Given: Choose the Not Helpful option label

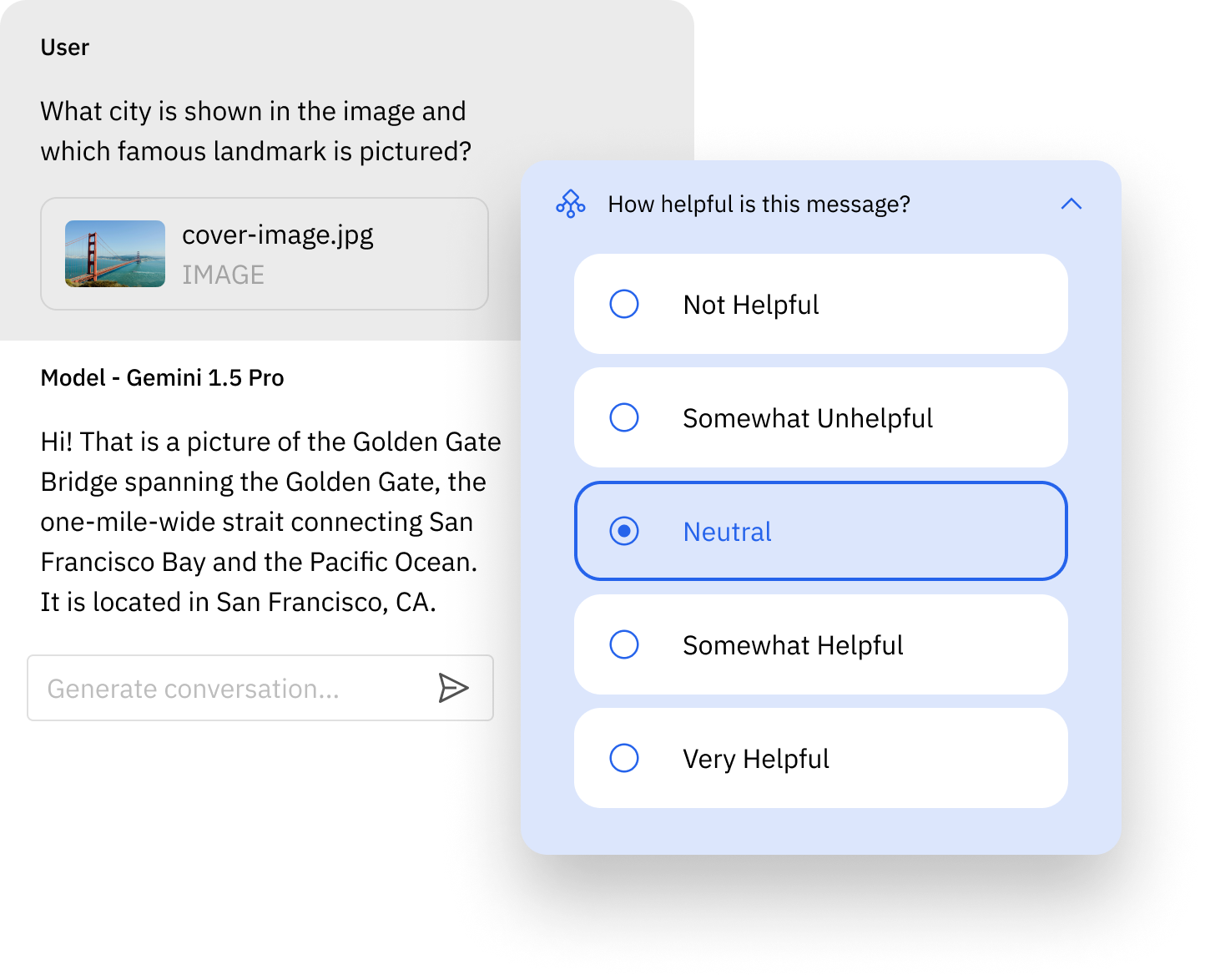Looking at the screenshot, I should [x=751, y=305].
